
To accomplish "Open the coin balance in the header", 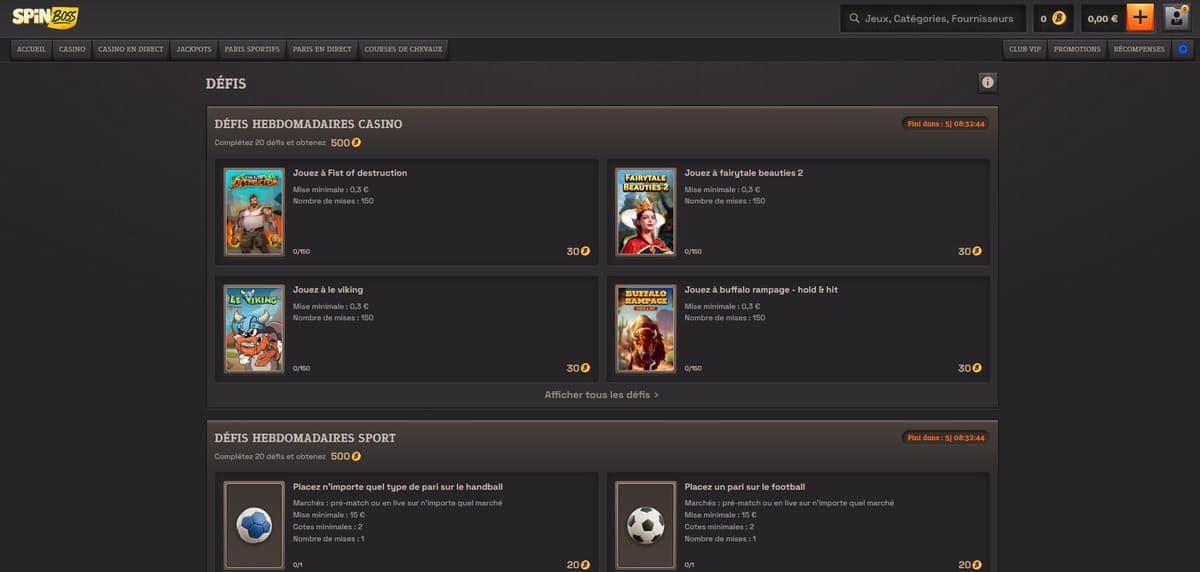I will [1054, 18].
